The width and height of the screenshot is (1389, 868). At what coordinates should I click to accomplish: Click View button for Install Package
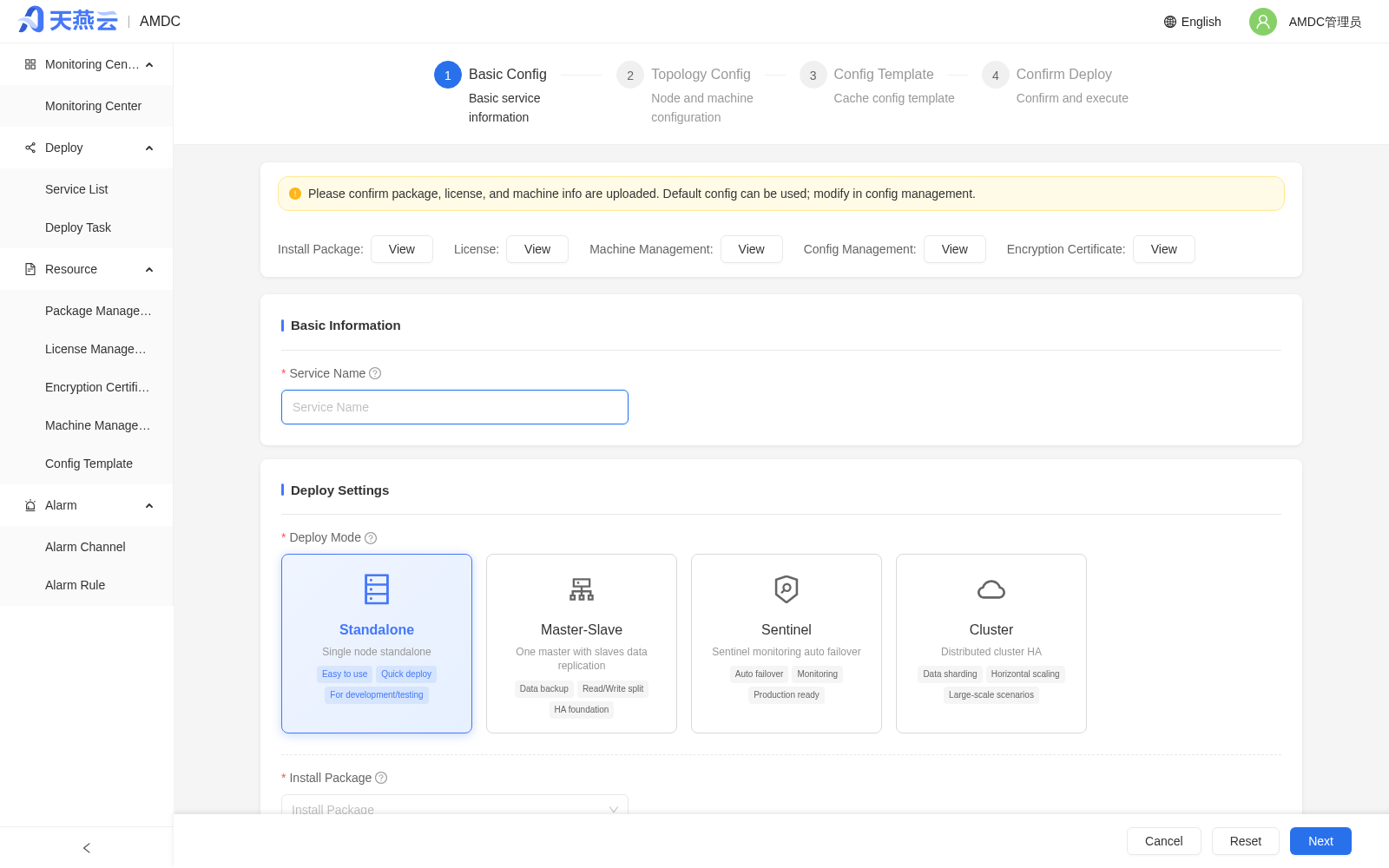[x=402, y=249]
